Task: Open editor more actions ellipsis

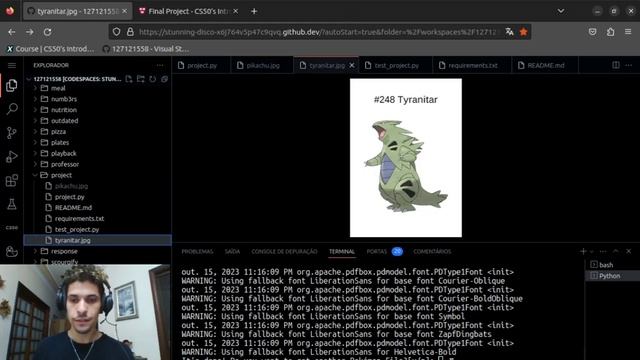Action: [629, 65]
